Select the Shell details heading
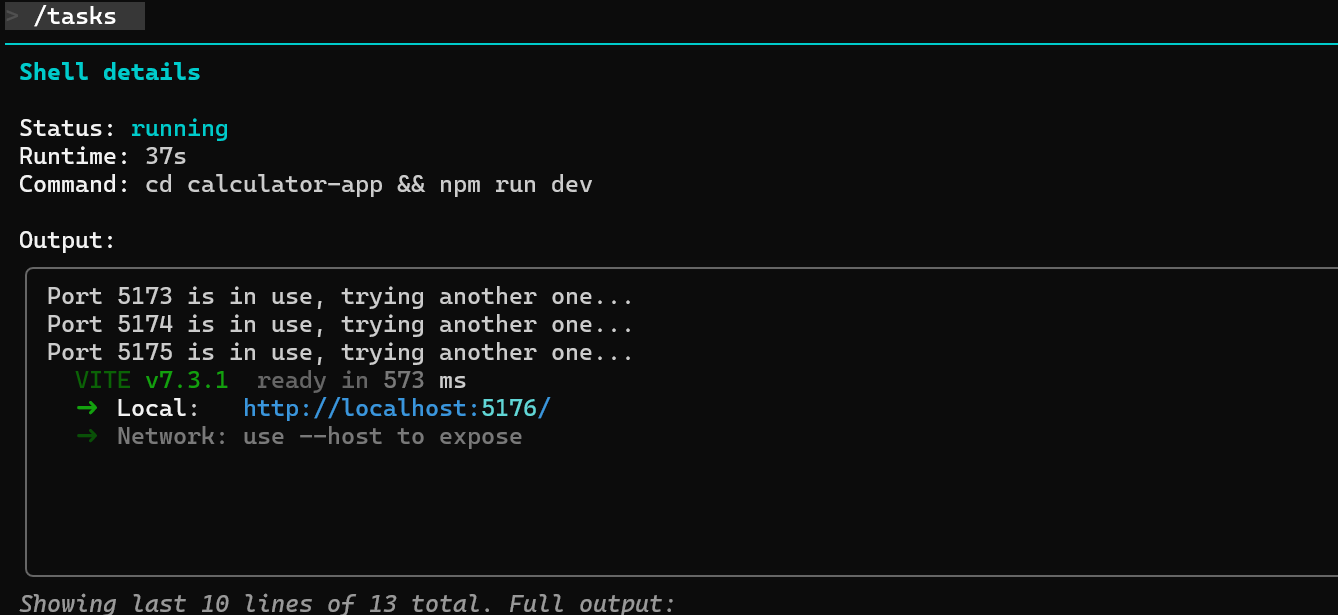Screen dimensions: 1338x615 point(110,72)
